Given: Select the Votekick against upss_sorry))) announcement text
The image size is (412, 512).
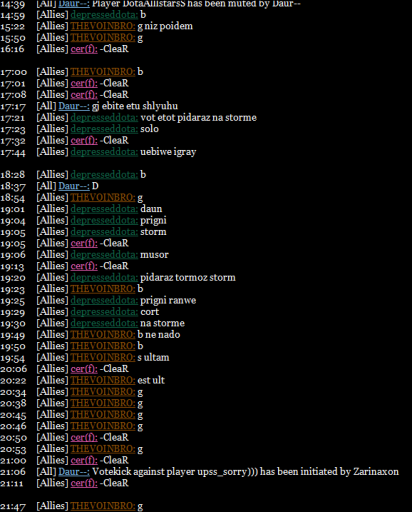Looking at the screenshot, I should (x=245, y=472).
